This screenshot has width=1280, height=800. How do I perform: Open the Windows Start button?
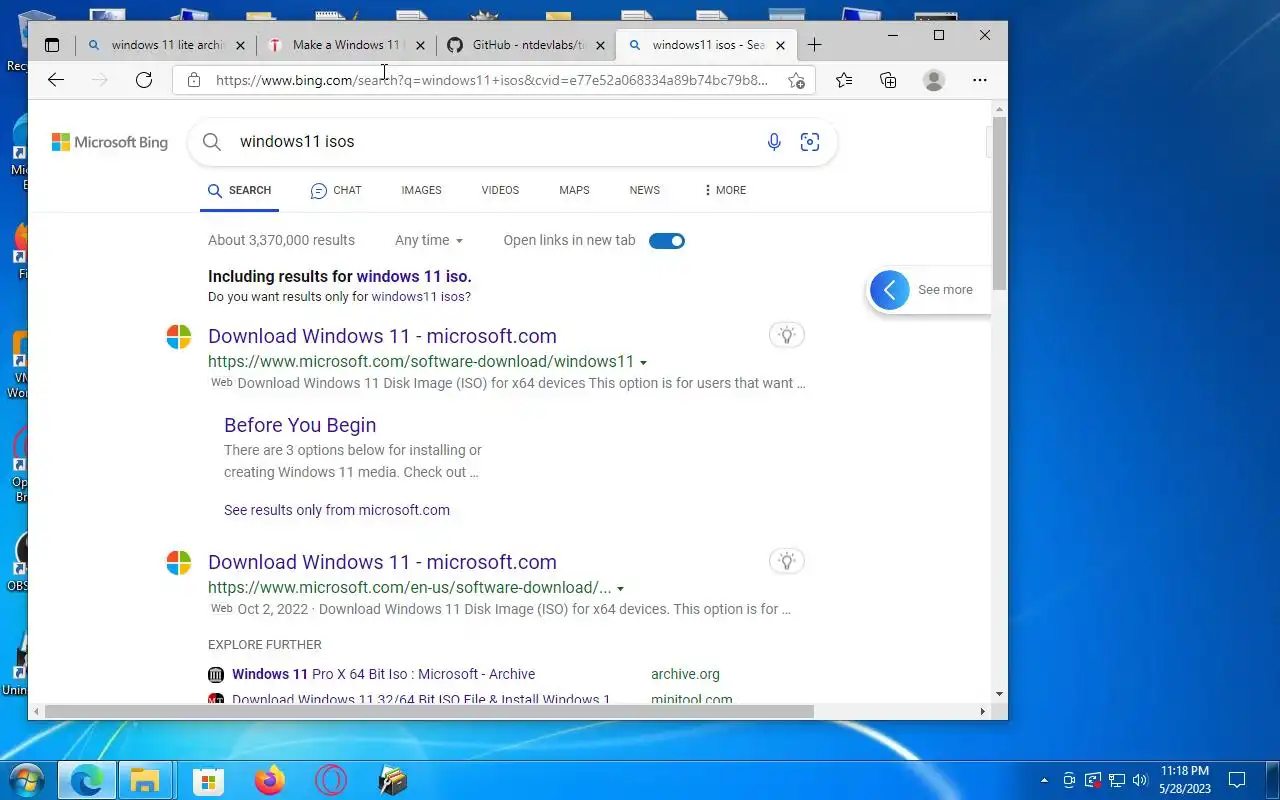coord(26,780)
